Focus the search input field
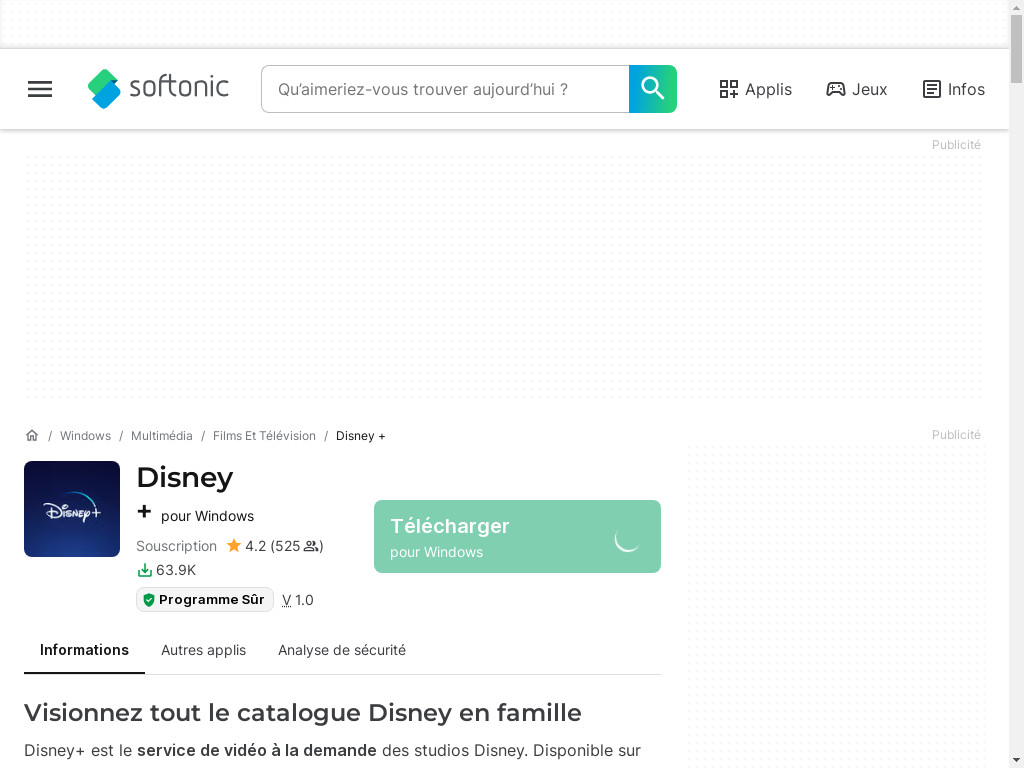Screen dimensions: 1024x768 445,89
